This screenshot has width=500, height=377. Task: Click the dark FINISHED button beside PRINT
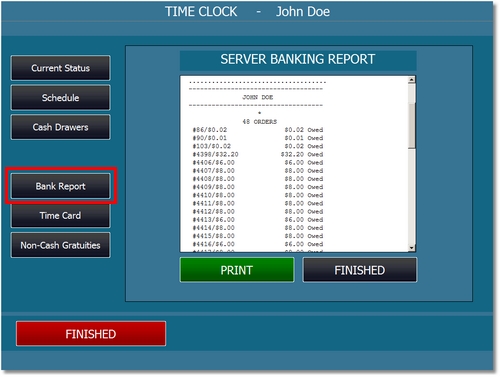pos(360,270)
